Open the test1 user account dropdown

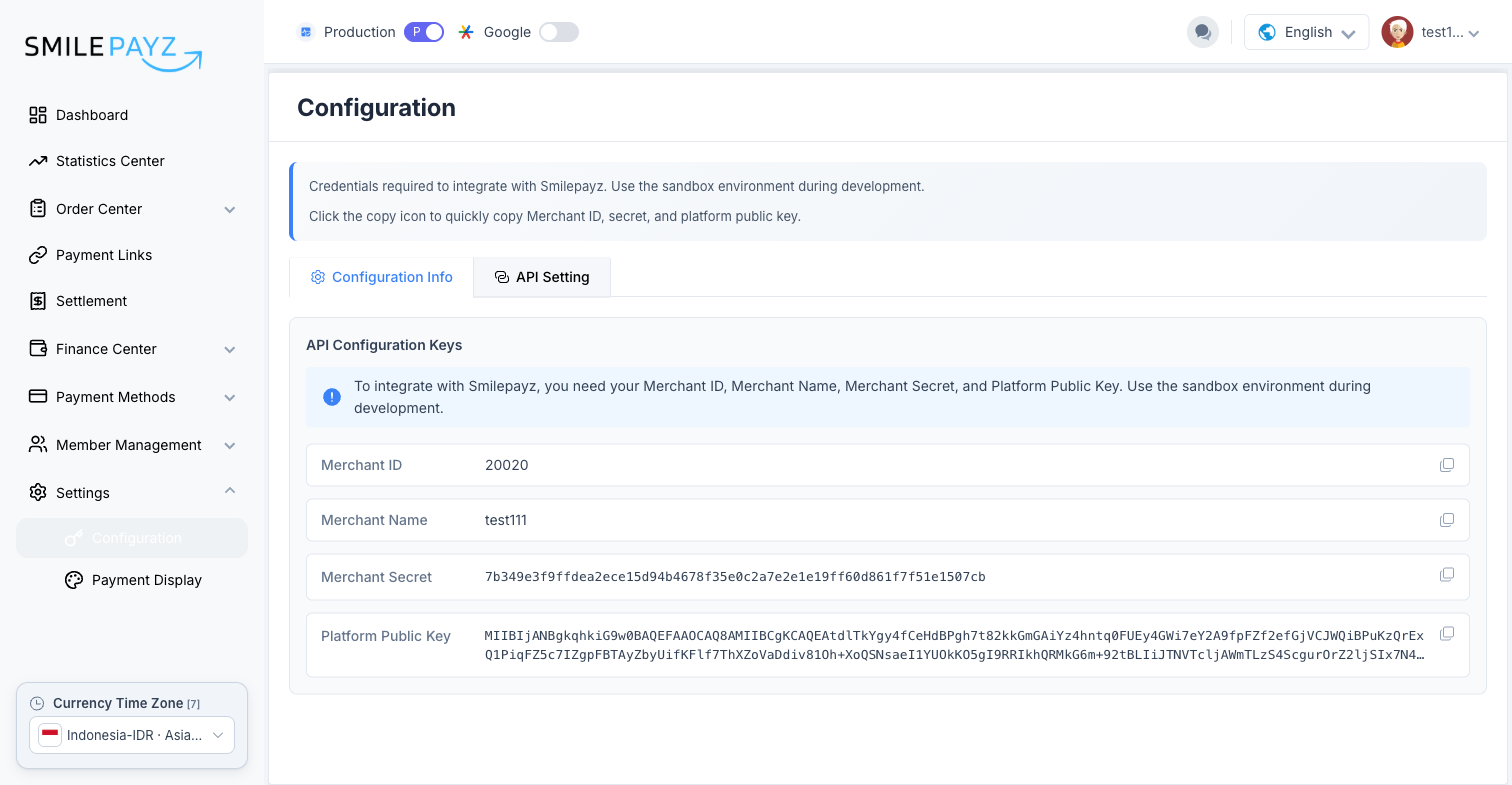1431,32
